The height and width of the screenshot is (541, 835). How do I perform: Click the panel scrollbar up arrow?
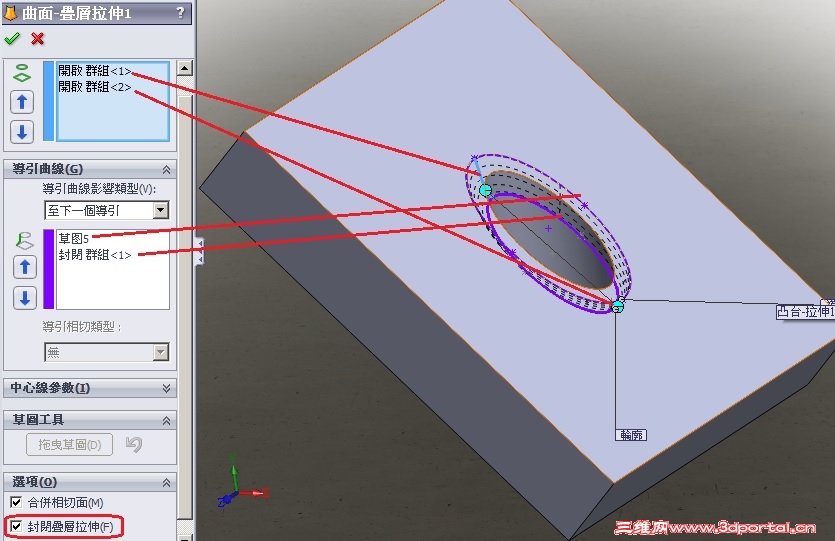coord(185,68)
